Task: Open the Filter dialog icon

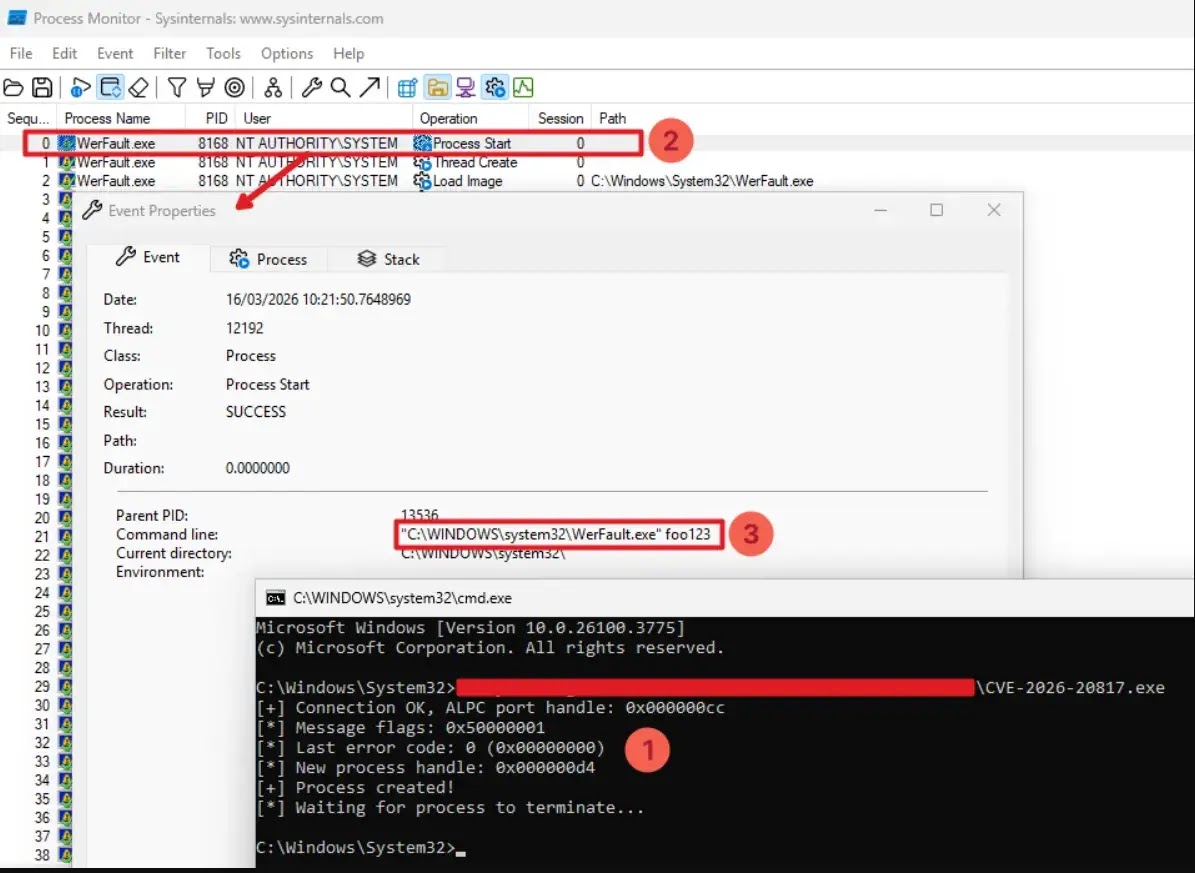Action: [176, 88]
